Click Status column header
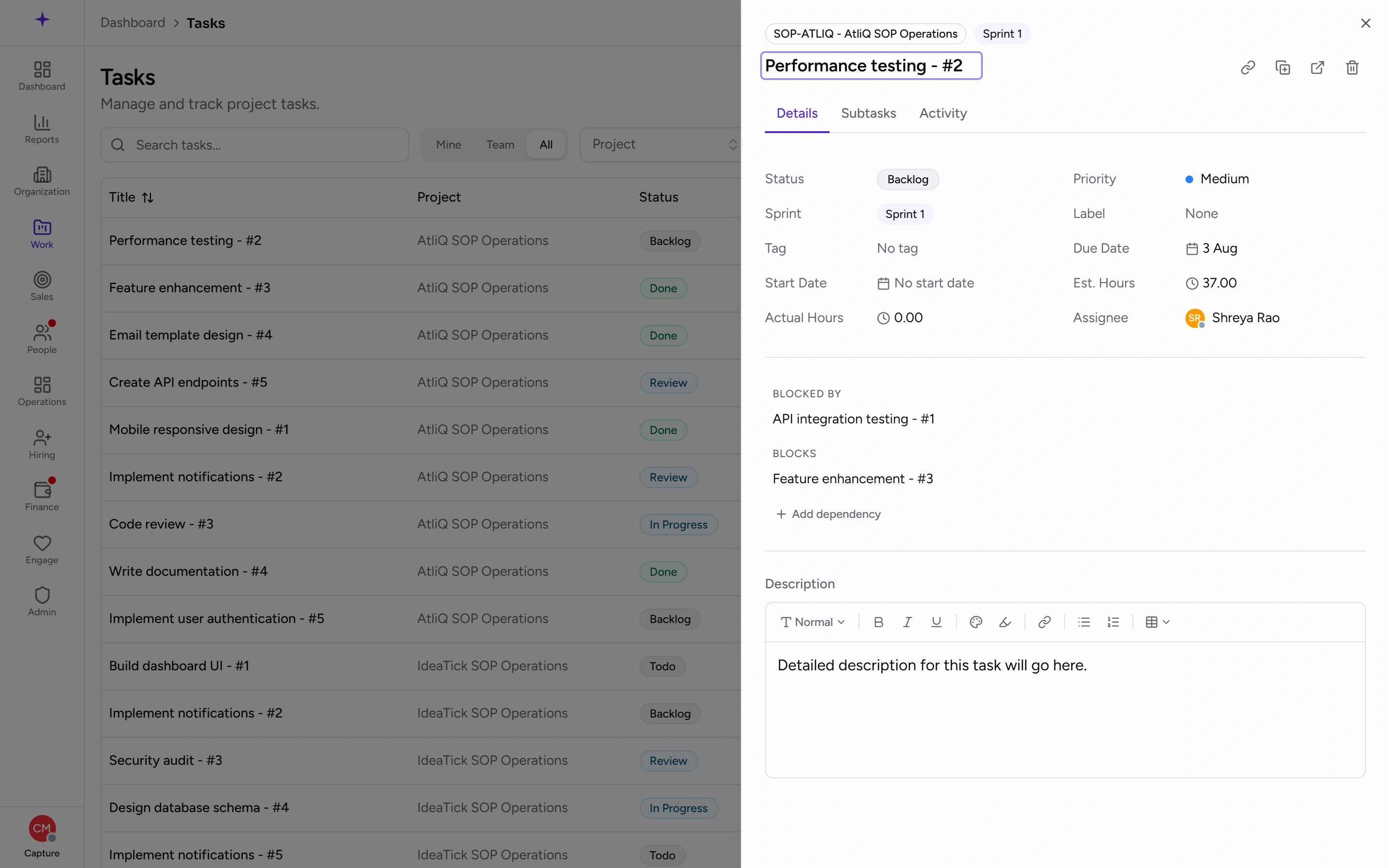This screenshot has width=1389, height=868. (658, 197)
